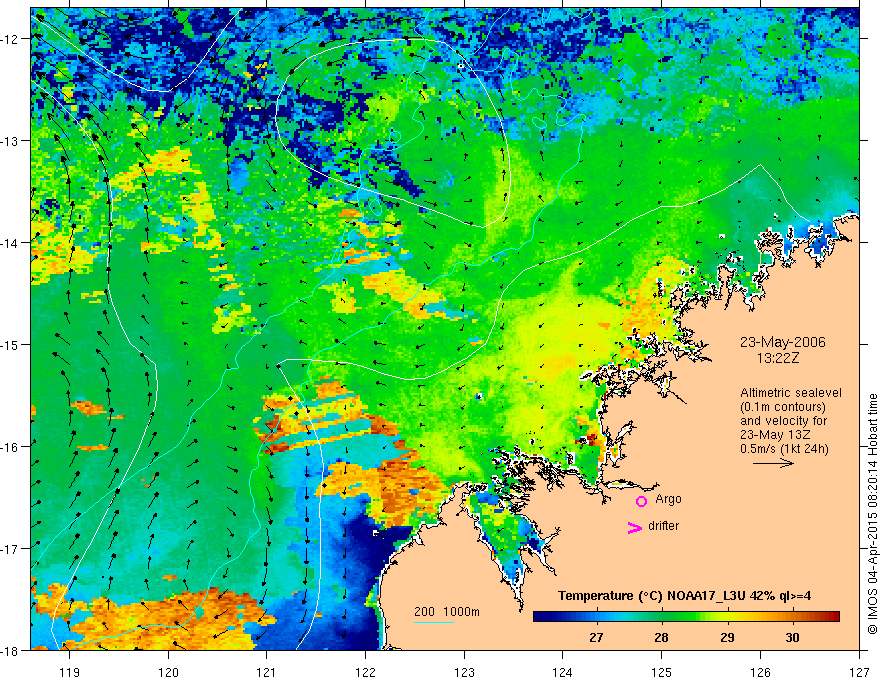Screen dimensions: 880x680
Task: Click the longitude axis label 122
Action: (x=365, y=672)
